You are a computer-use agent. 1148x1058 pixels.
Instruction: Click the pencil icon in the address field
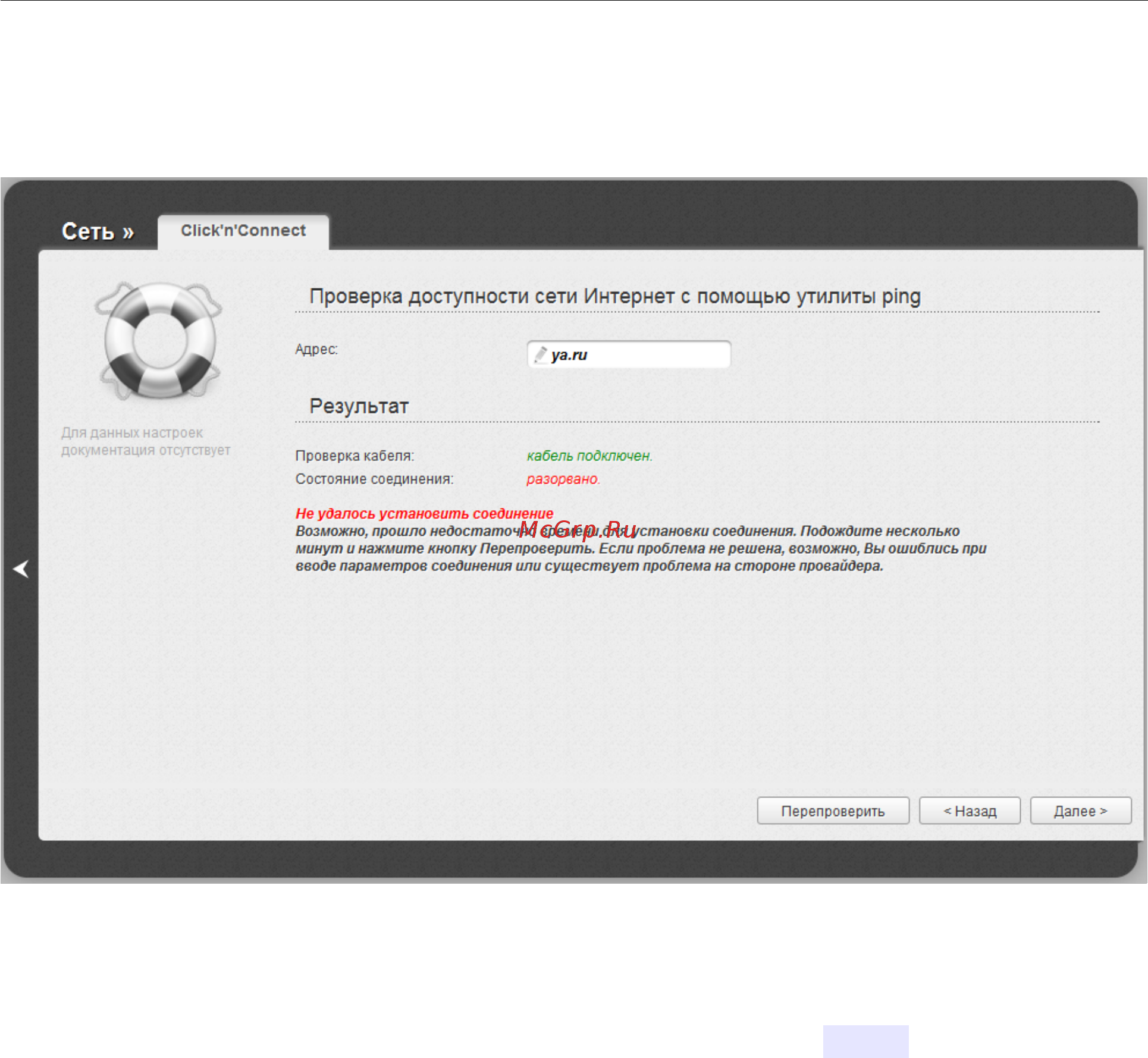tap(540, 354)
